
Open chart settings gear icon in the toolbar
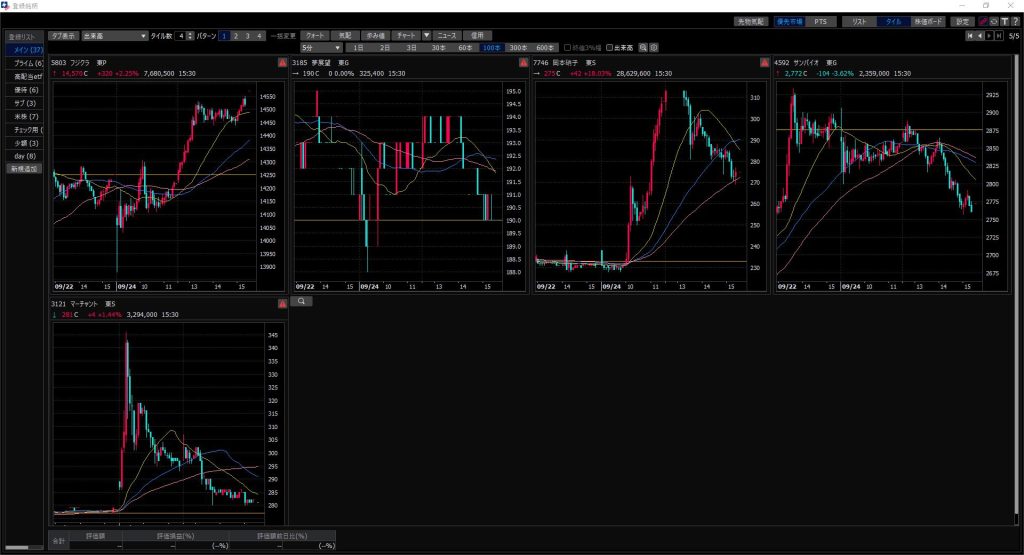654,47
